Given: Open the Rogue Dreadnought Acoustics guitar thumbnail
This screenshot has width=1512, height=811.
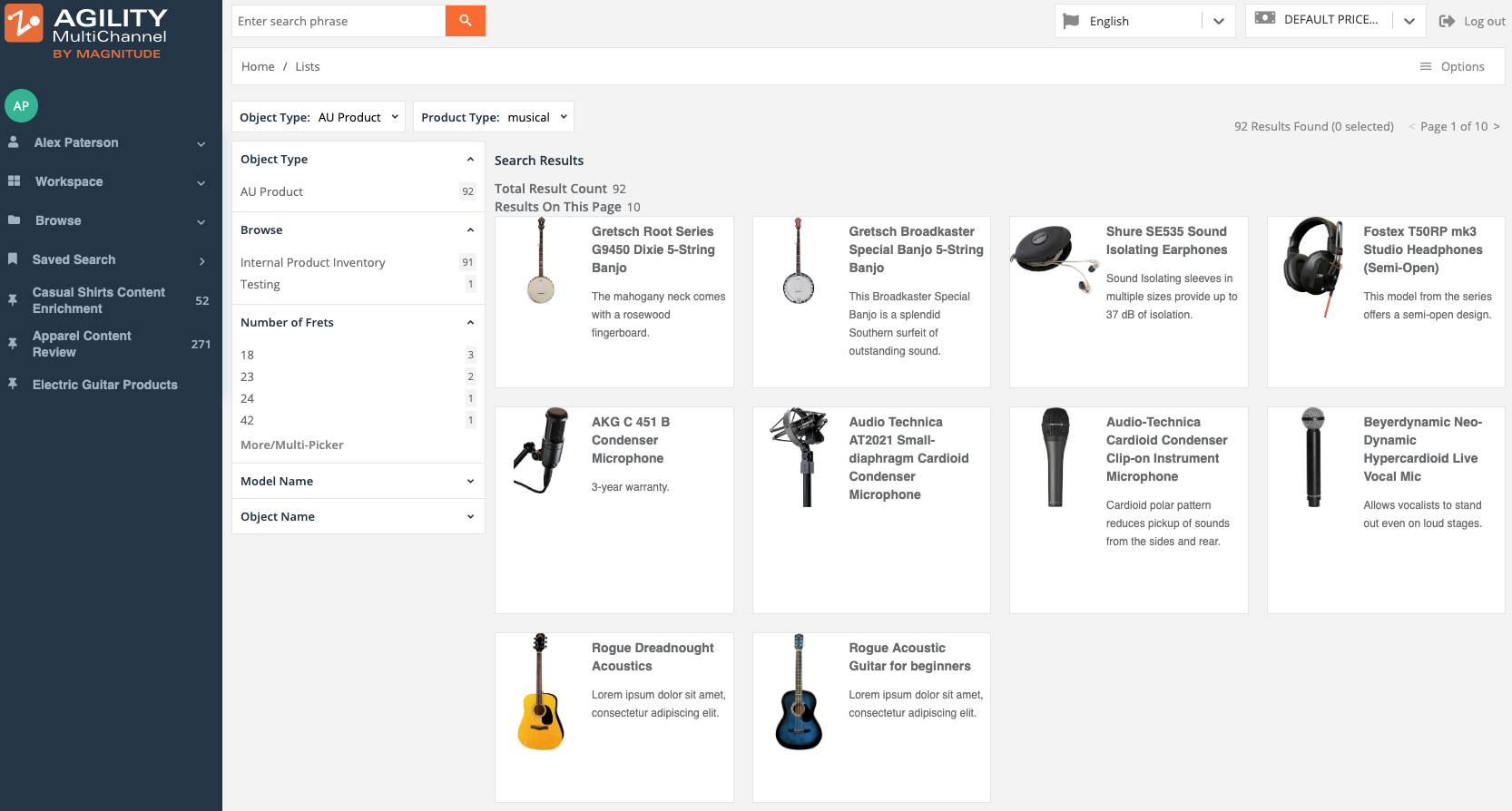Looking at the screenshot, I should coord(541,692).
